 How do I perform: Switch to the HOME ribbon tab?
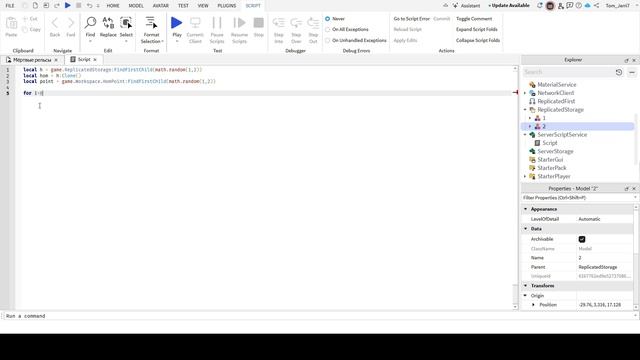(x=113, y=6)
